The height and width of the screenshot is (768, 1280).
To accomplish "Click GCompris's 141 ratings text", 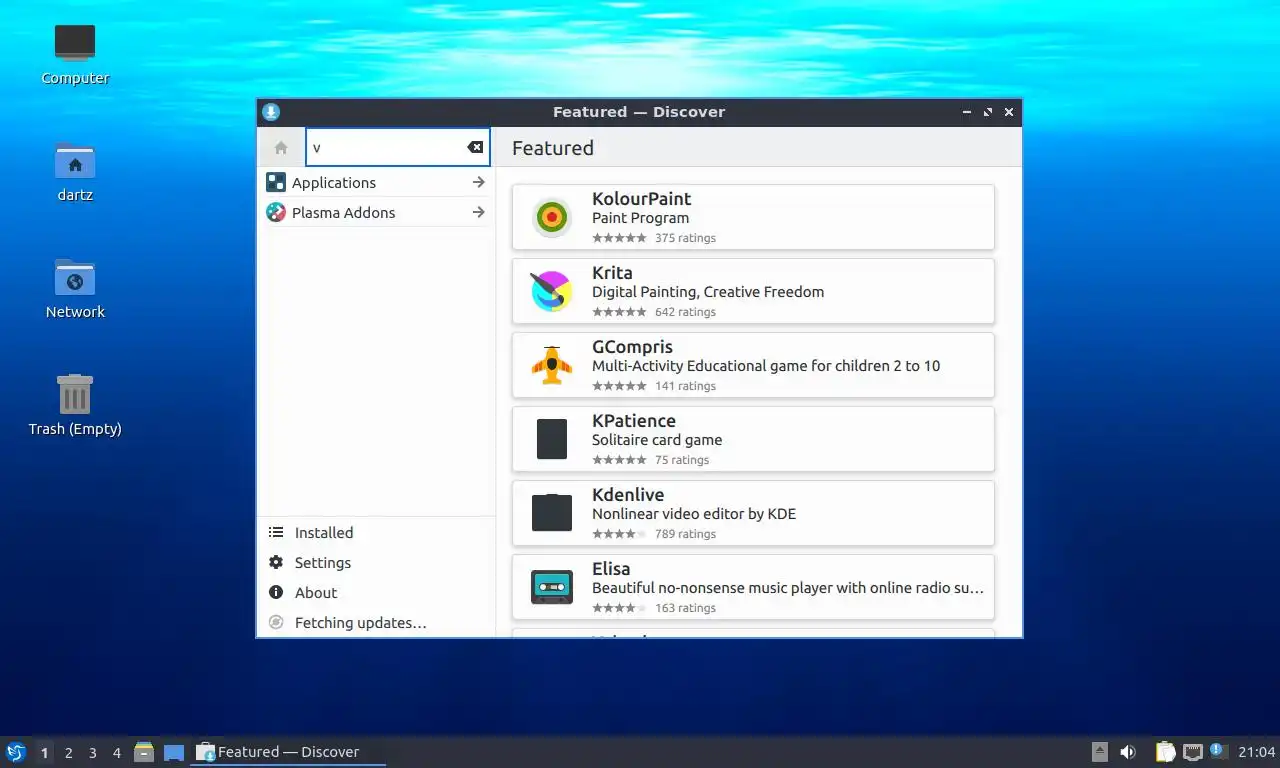I will coord(685,386).
